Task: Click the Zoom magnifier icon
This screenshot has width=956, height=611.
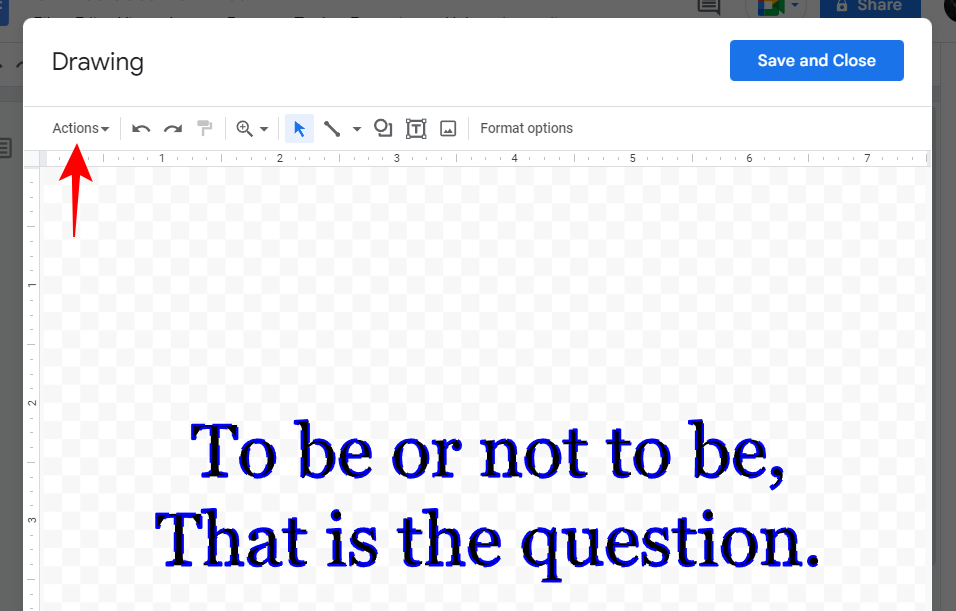Action: (244, 128)
